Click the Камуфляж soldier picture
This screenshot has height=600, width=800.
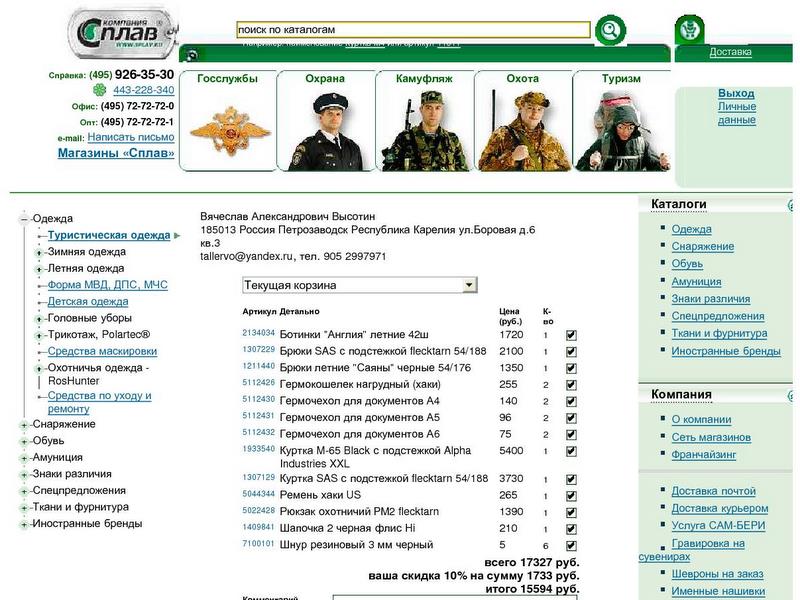coord(425,130)
